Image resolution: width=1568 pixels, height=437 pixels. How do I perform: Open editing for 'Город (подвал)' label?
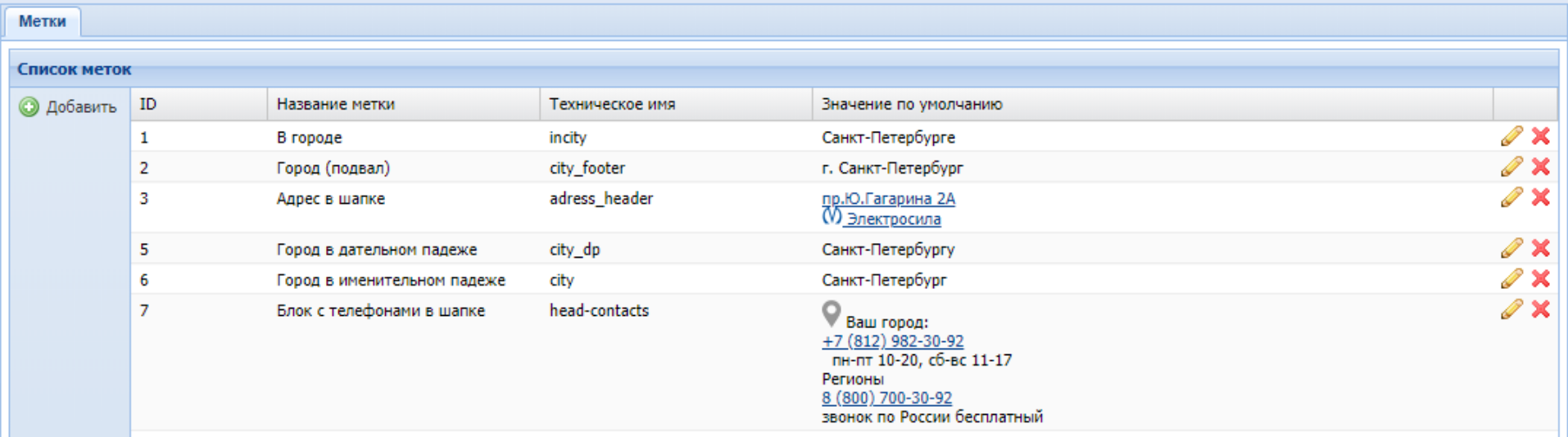tap(1511, 167)
